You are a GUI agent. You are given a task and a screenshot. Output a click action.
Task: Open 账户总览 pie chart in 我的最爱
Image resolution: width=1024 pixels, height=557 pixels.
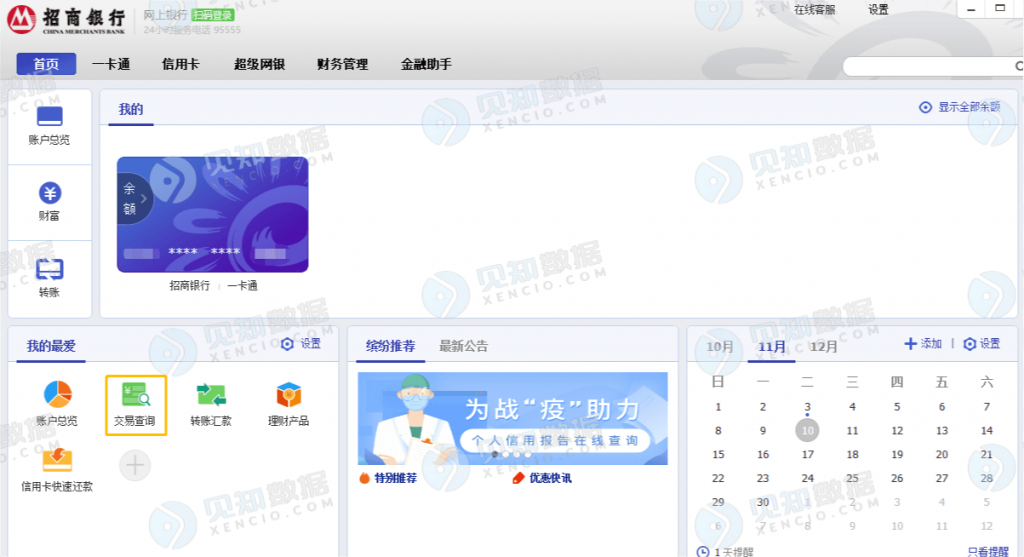click(x=57, y=404)
